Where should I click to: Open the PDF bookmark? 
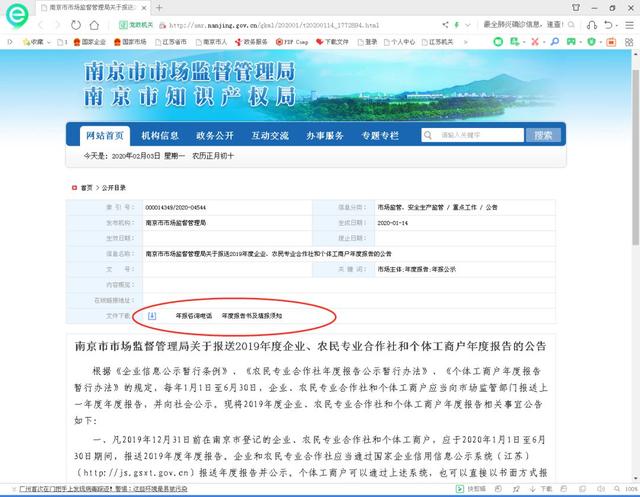point(292,42)
